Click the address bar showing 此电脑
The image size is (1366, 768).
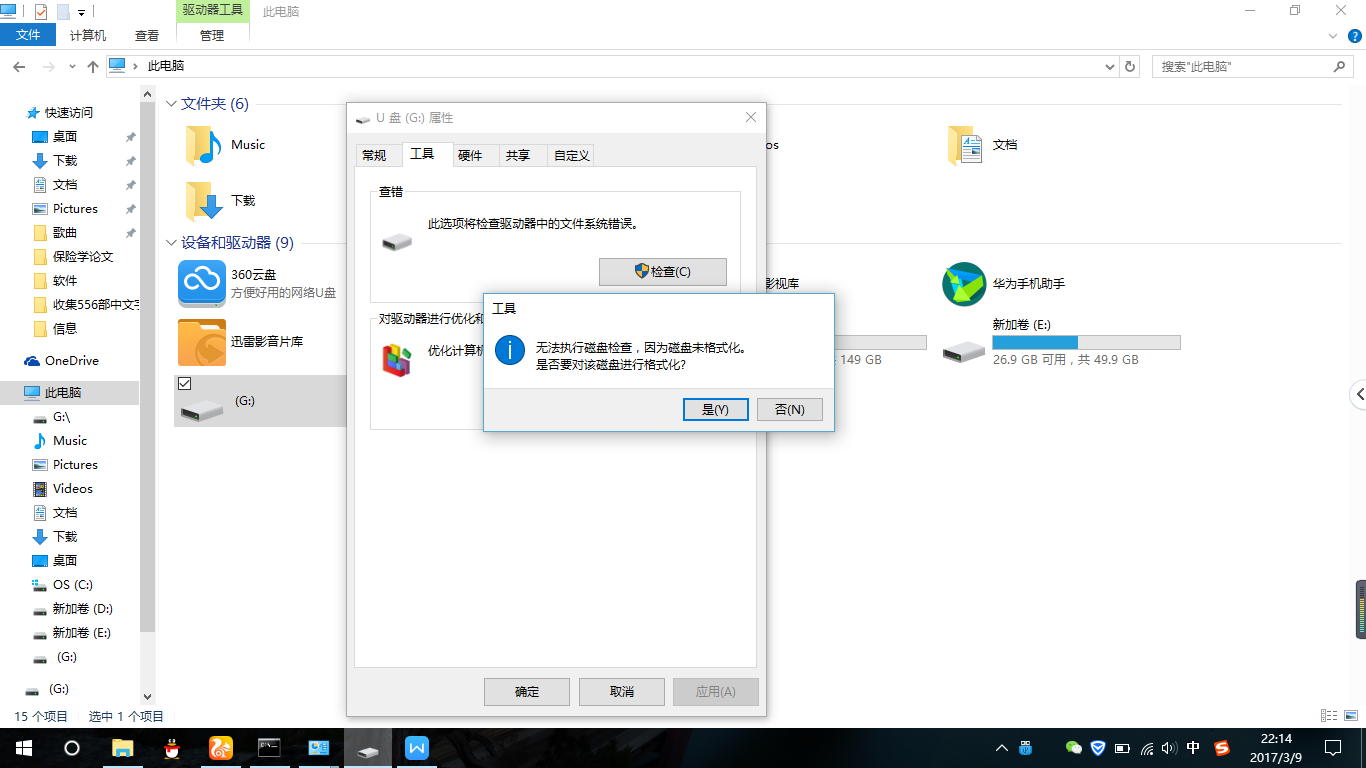[x=612, y=66]
